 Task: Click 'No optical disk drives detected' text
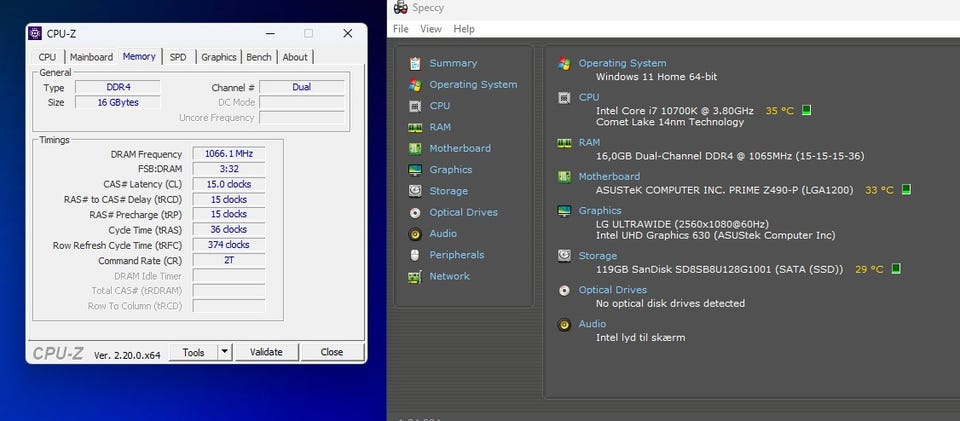pyautogui.click(x=670, y=304)
